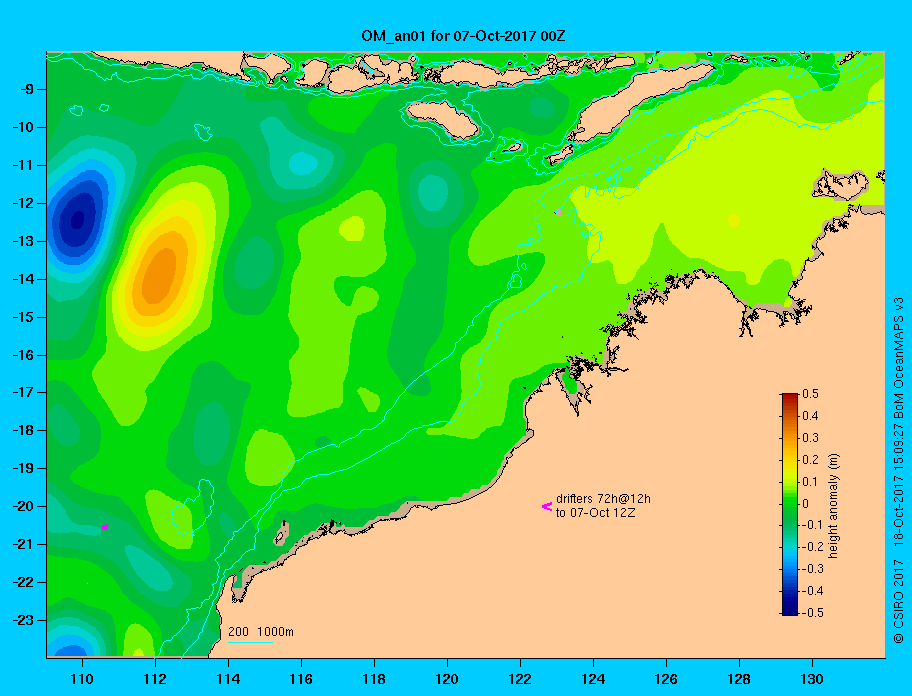
Task: Click the 124 longitude axis label
Action: coord(593,679)
